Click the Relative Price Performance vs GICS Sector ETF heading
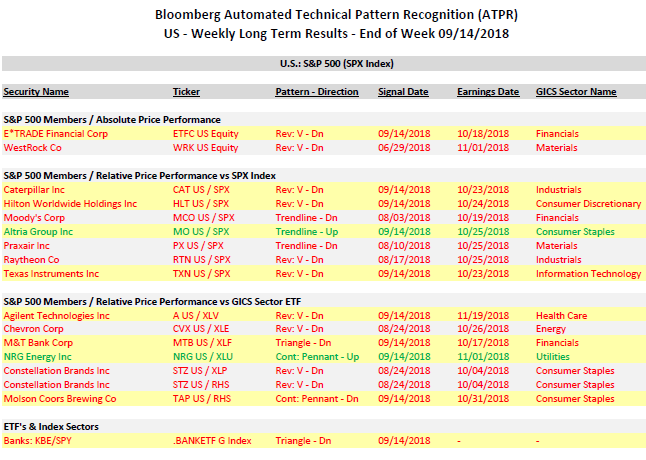The image size is (646, 460). [x=152, y=302]
